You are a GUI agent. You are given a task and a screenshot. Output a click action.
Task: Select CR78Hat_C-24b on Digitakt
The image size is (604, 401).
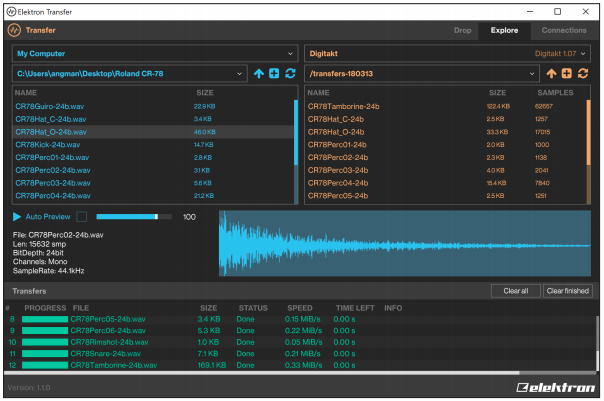tap(446, 119)
